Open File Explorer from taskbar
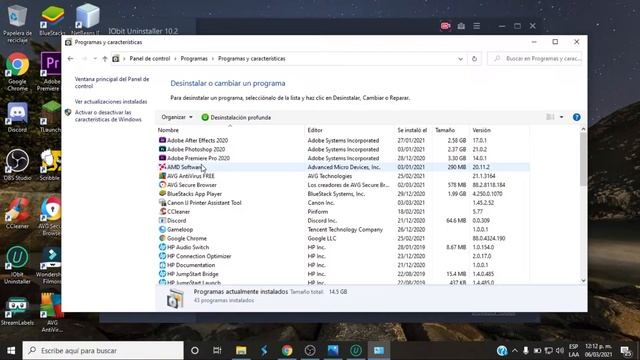Viewport: 640px width, 360px height. point(241,351)
